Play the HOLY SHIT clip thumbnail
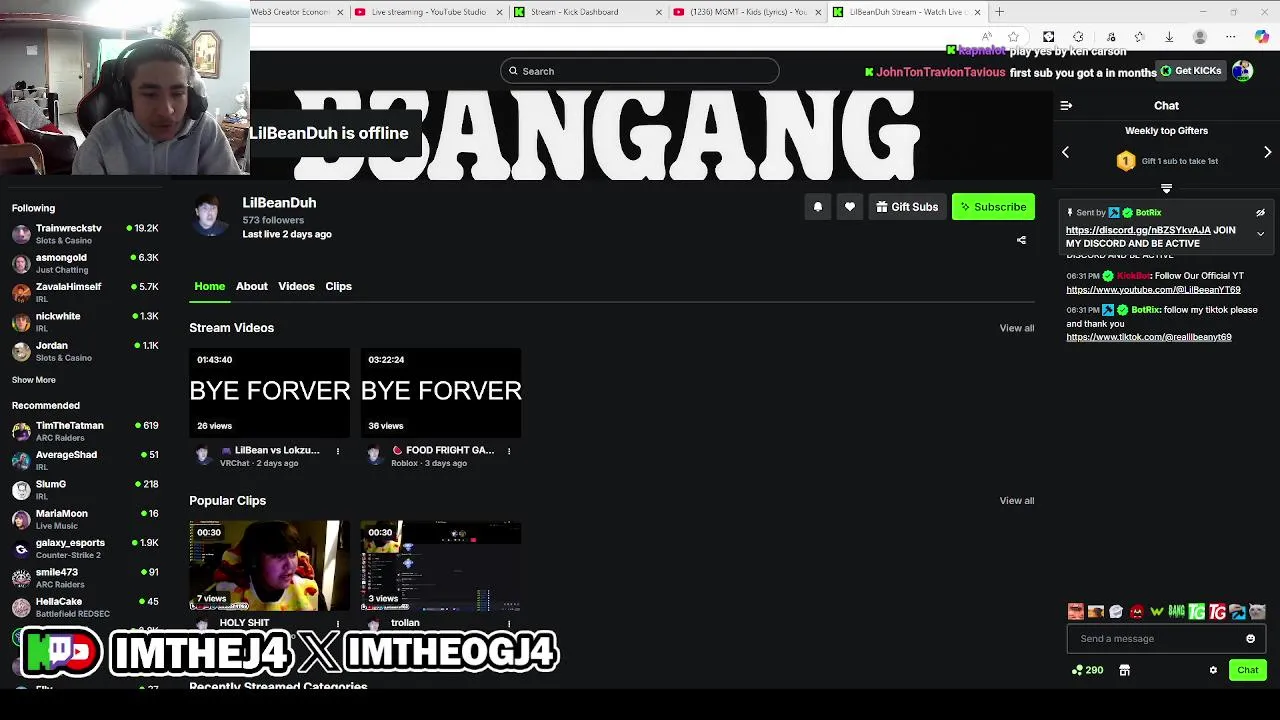The width and height of the screenshot is (1280, 720). coord(270,565)
